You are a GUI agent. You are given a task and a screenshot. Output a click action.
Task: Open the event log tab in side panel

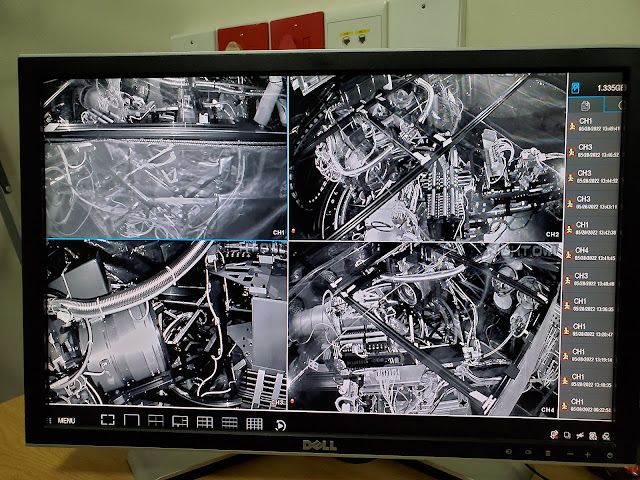(x=583, y=105)
